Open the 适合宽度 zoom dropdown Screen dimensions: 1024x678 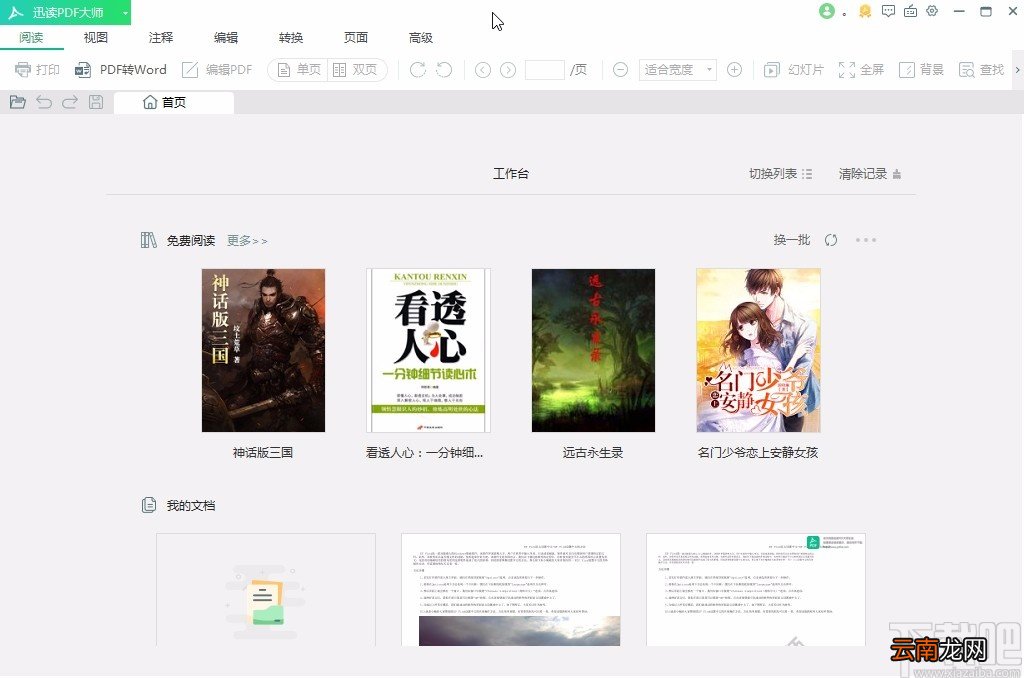click(x=677, y=69)
